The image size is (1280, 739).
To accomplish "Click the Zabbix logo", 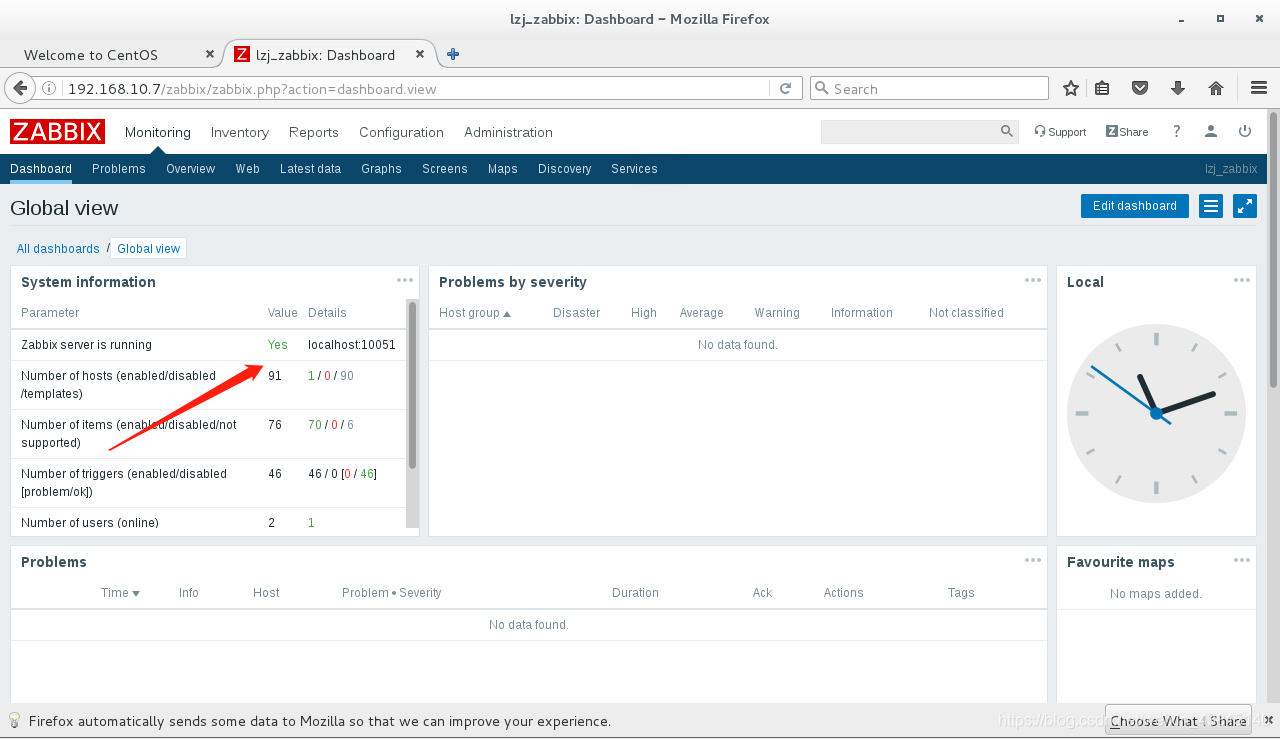I will (x=57, y=131).
